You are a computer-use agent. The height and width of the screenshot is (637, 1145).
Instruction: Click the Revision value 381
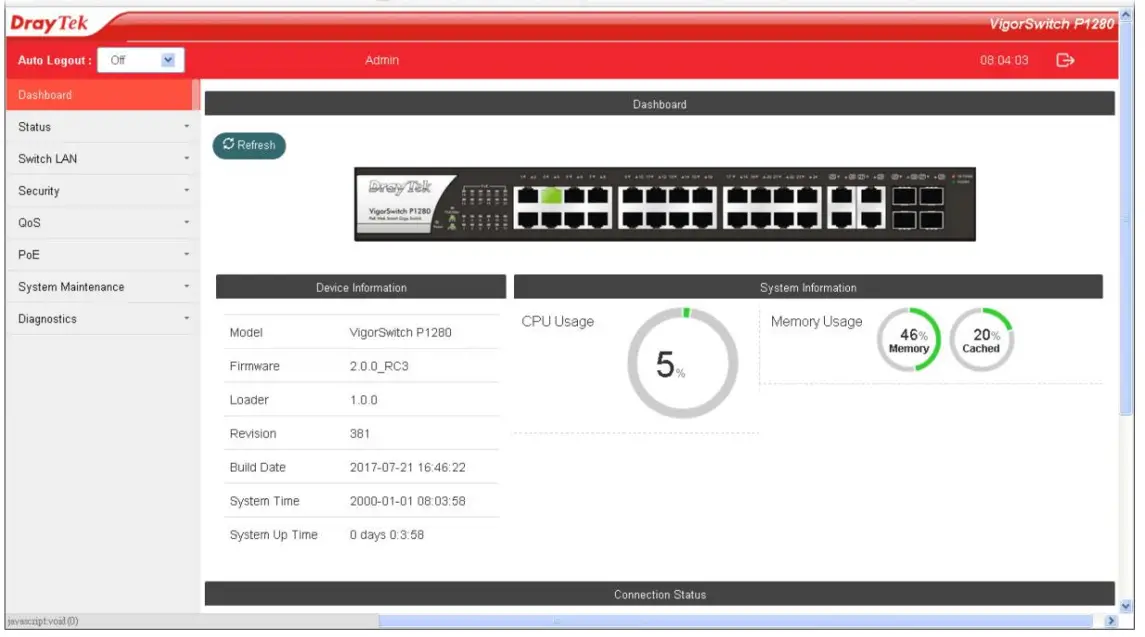[359, 433]
